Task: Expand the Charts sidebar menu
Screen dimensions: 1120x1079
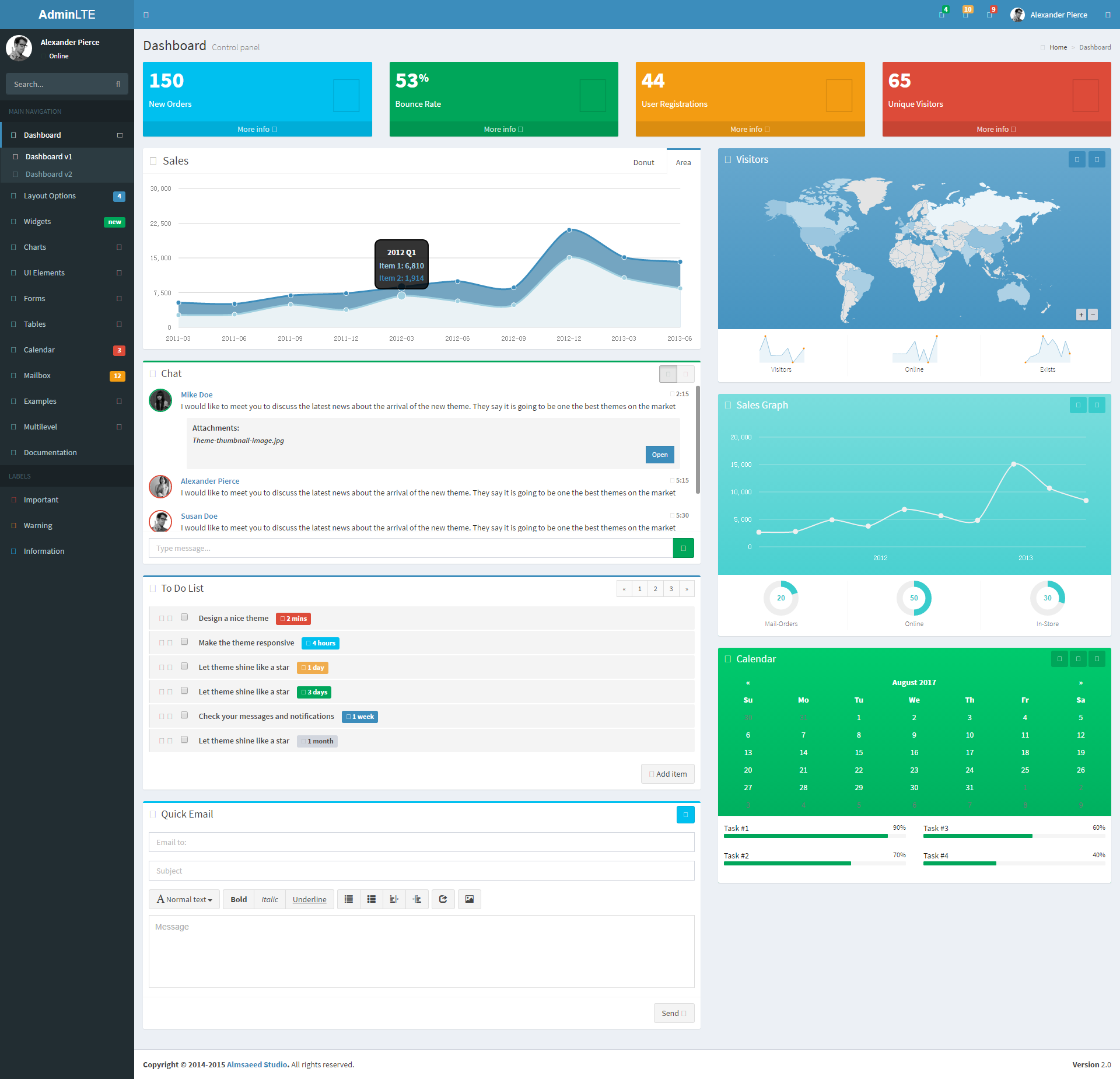Action: click(x=67, y=247)
